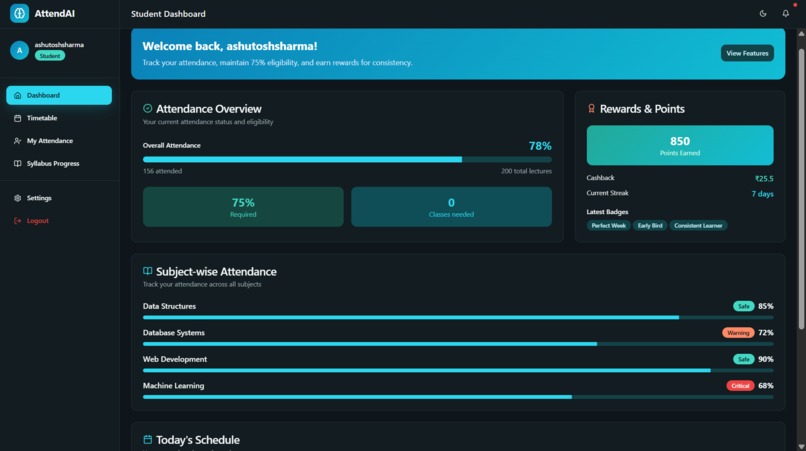
Task: Click the scrollbar up arrow
Action: point(801,33)
